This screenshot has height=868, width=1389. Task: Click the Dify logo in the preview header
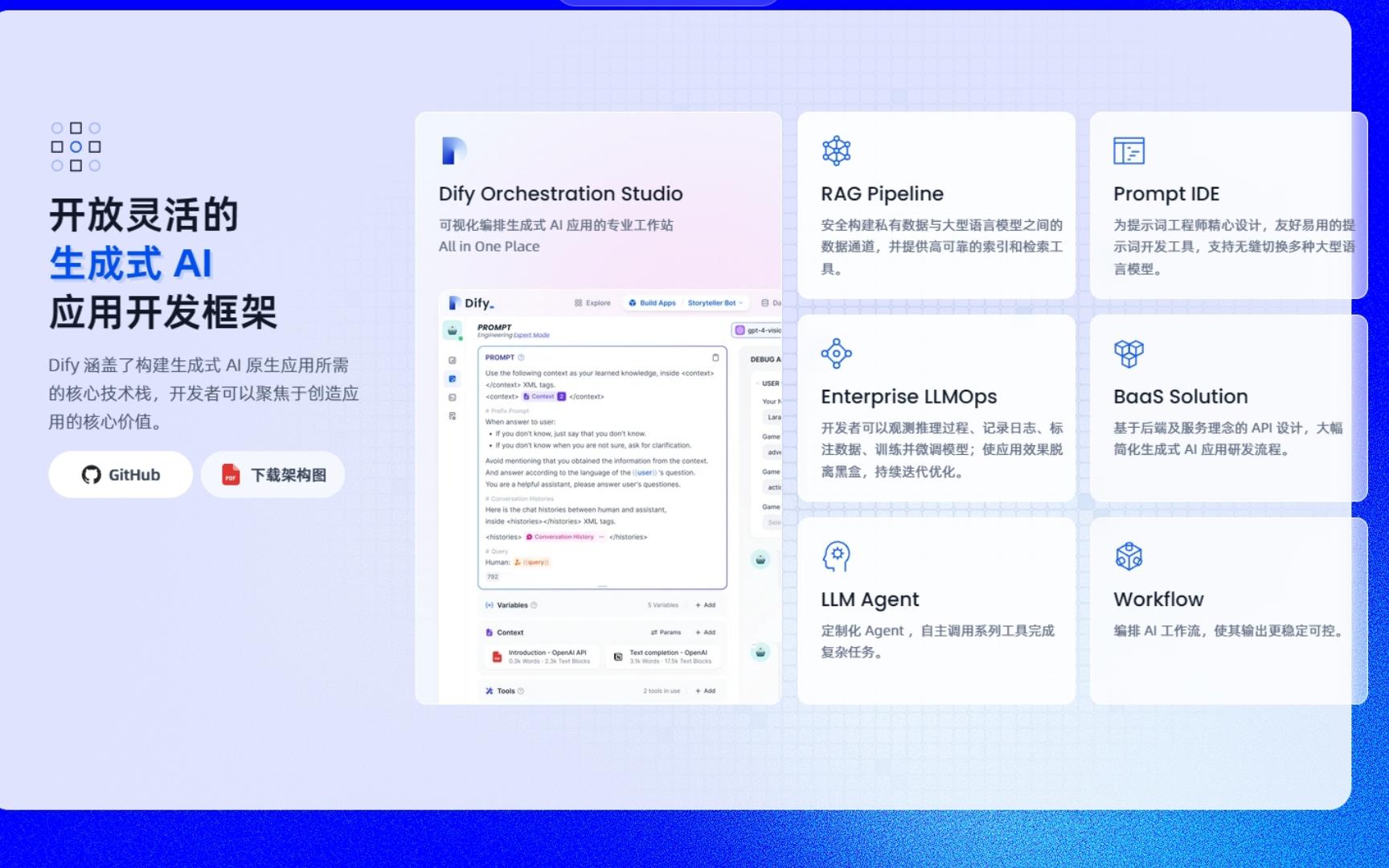tap(471, 303)
